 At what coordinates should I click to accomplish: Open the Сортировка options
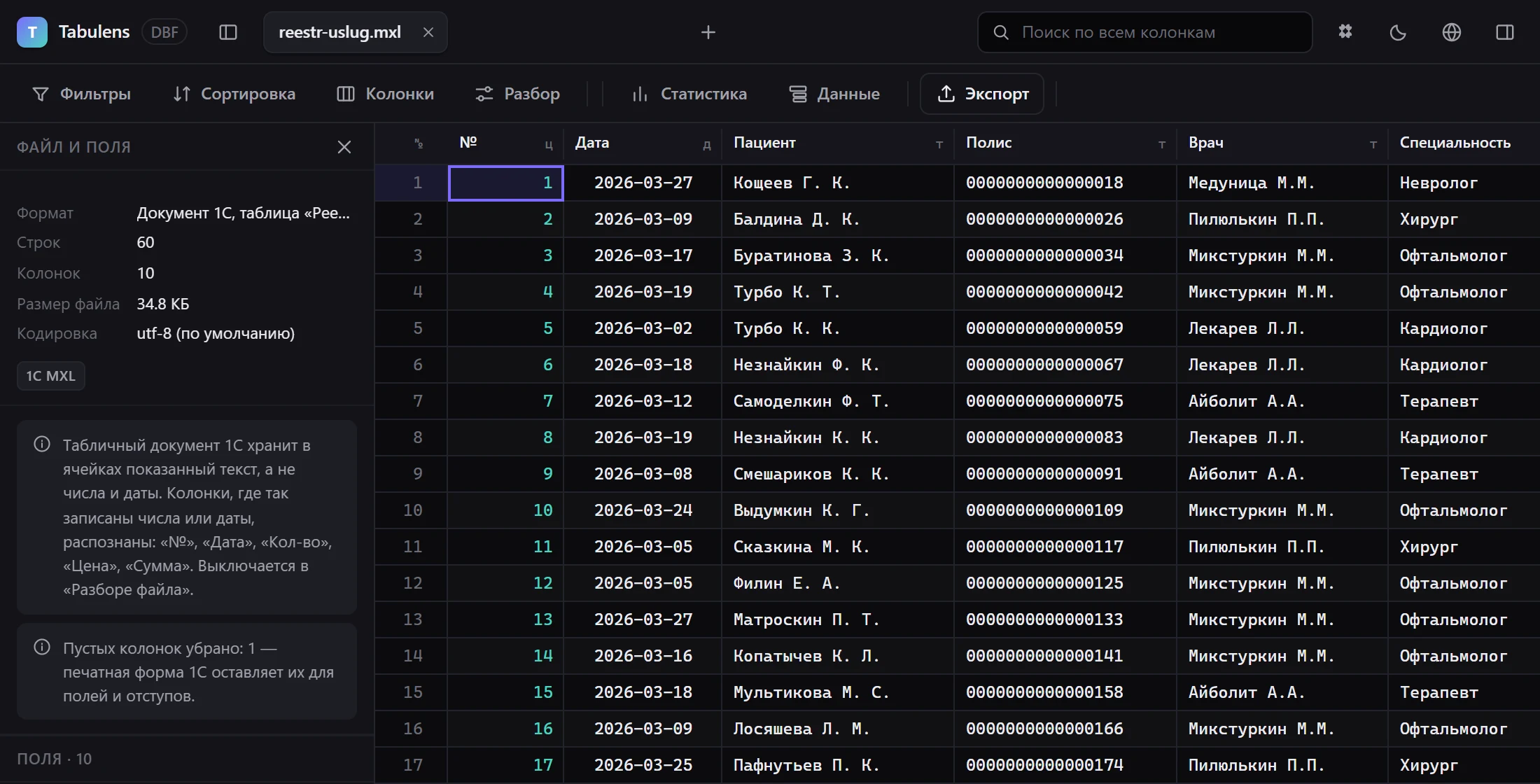[234, 94]
